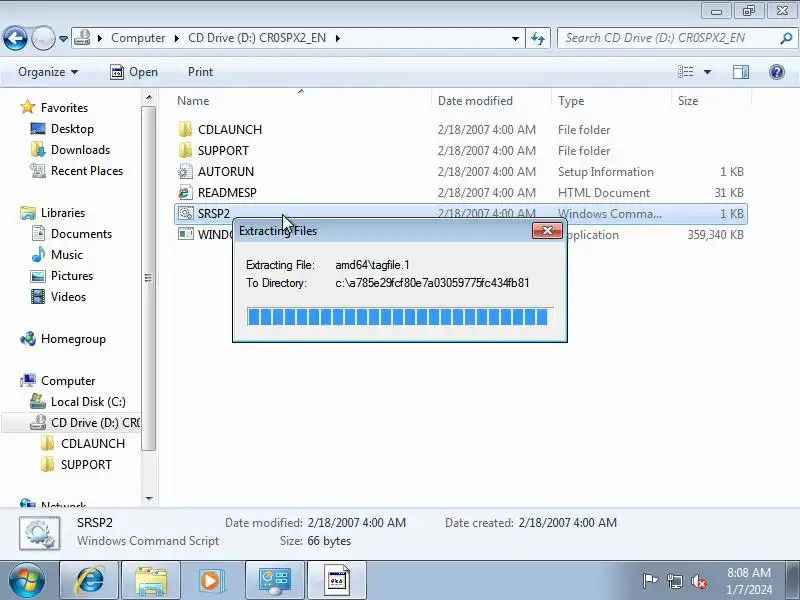The image size is (800, 600).
Task: Select the READMESP HTML document
Action: coord(461,192)
